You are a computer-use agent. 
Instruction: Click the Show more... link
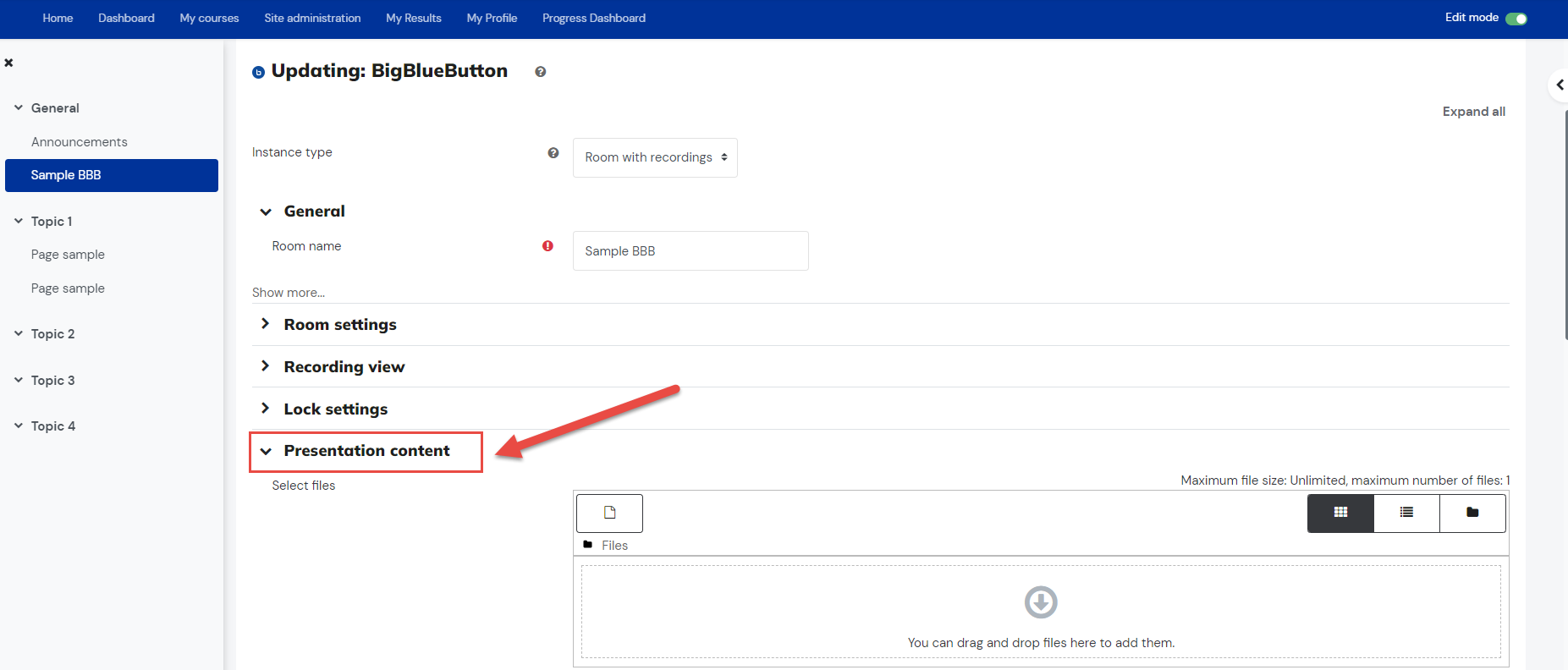pos(289,293)
